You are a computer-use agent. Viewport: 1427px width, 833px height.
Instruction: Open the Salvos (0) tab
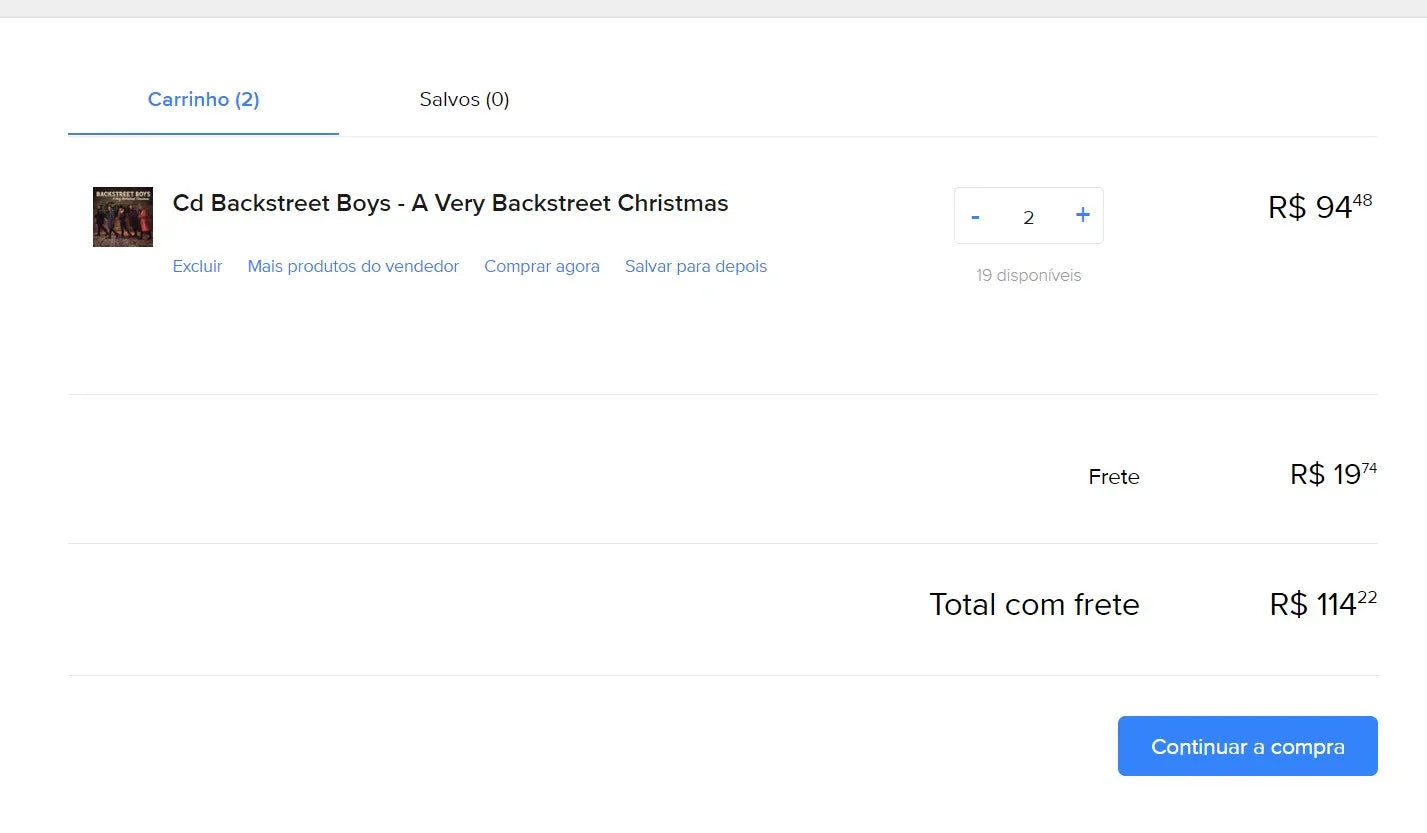pyautogui.click(x=464, y=99)
